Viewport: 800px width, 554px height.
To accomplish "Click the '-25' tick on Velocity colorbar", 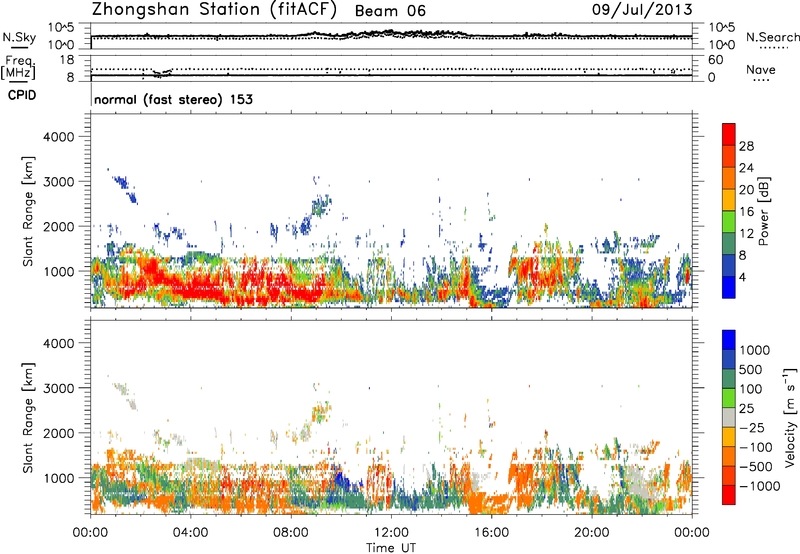I will coord(754,428).
